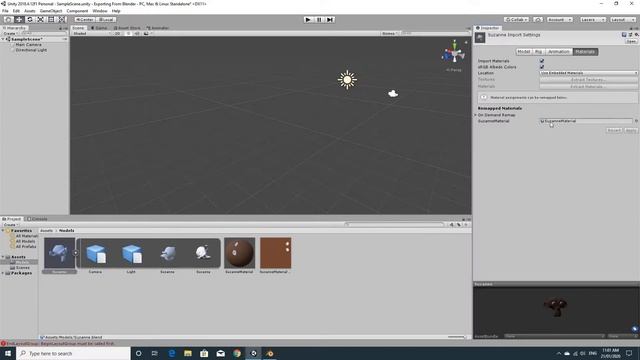The width and height of the screenshot is (640, 360).
Task: Open the Location dropdown for materials
Action: (x=589, y=73)
